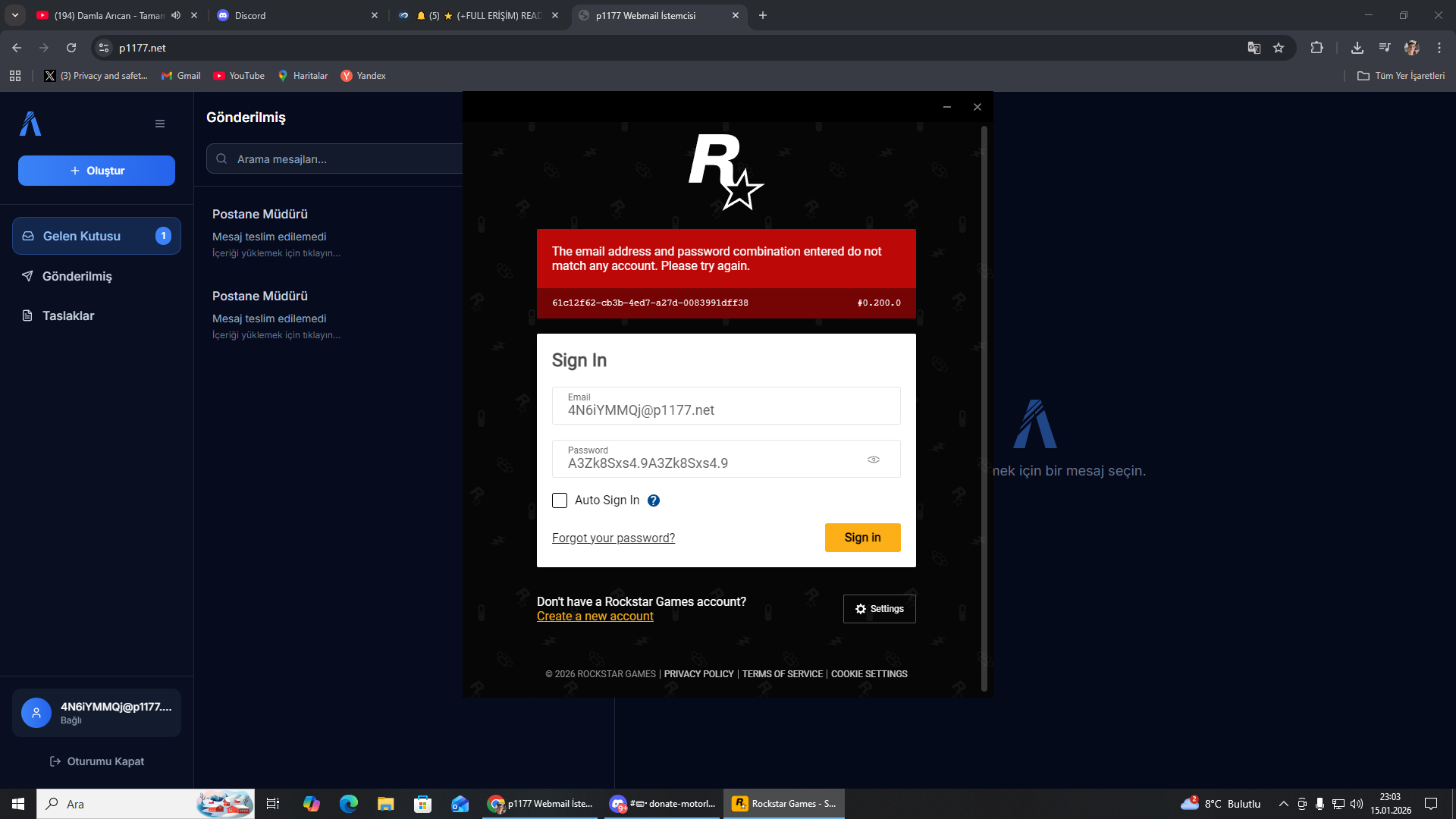Show hidden system tray icons chevron
Screen dimensions: 1456x819
click(1283, 804)
